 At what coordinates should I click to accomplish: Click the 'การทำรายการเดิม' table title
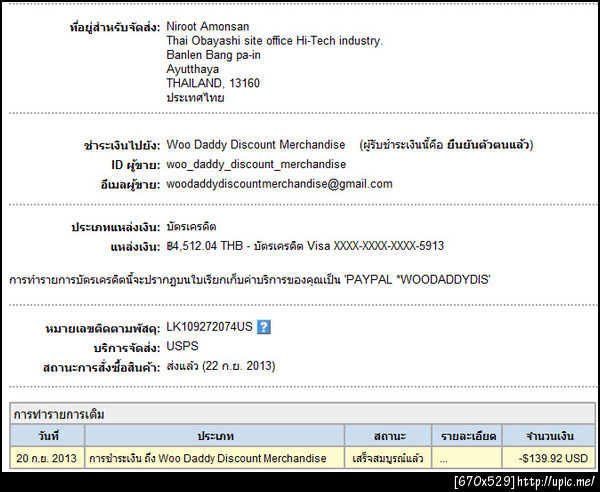click(x=59, y=414)
